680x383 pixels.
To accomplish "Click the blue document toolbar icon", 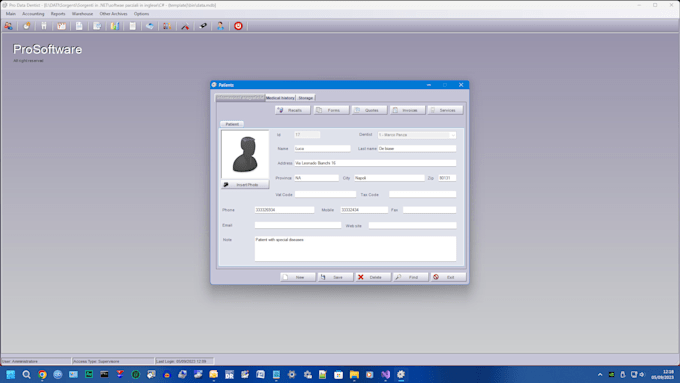I will (79, 26).
